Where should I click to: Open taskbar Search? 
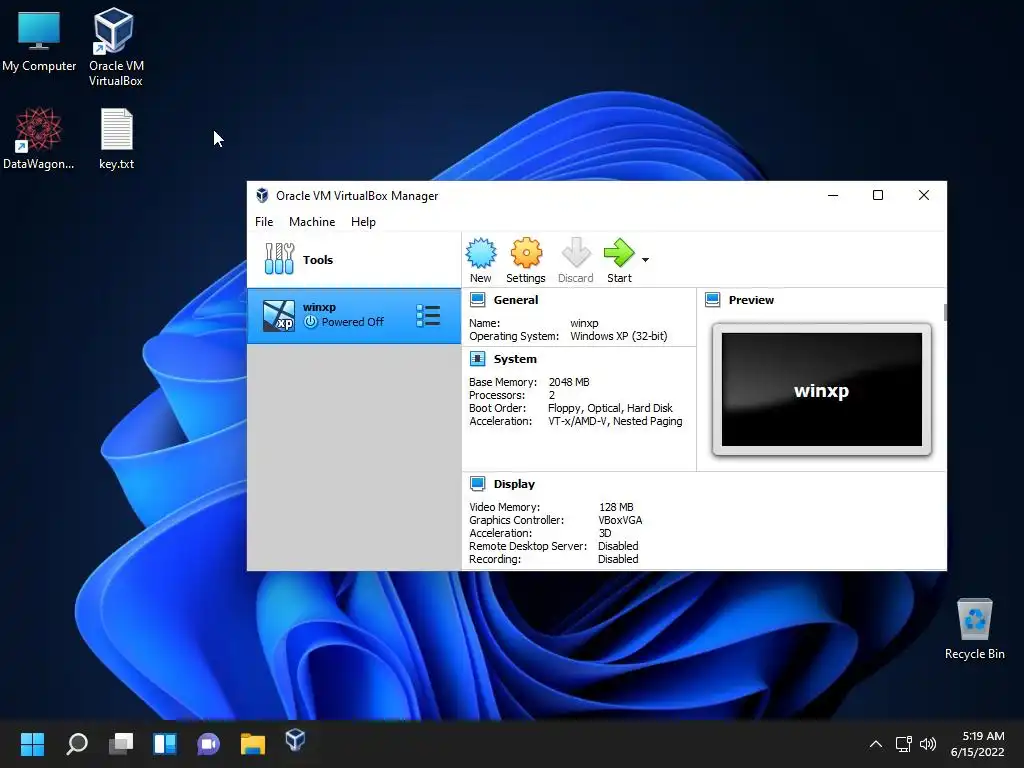click(x=77, y=743)
